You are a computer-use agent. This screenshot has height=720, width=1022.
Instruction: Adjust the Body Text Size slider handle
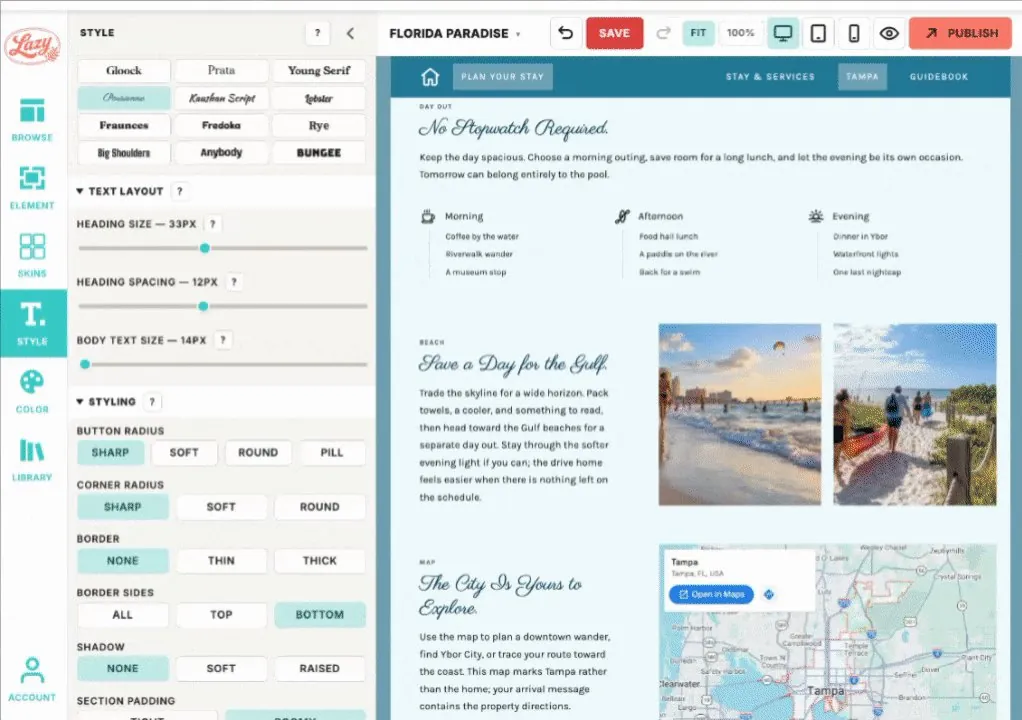point(85,364)
